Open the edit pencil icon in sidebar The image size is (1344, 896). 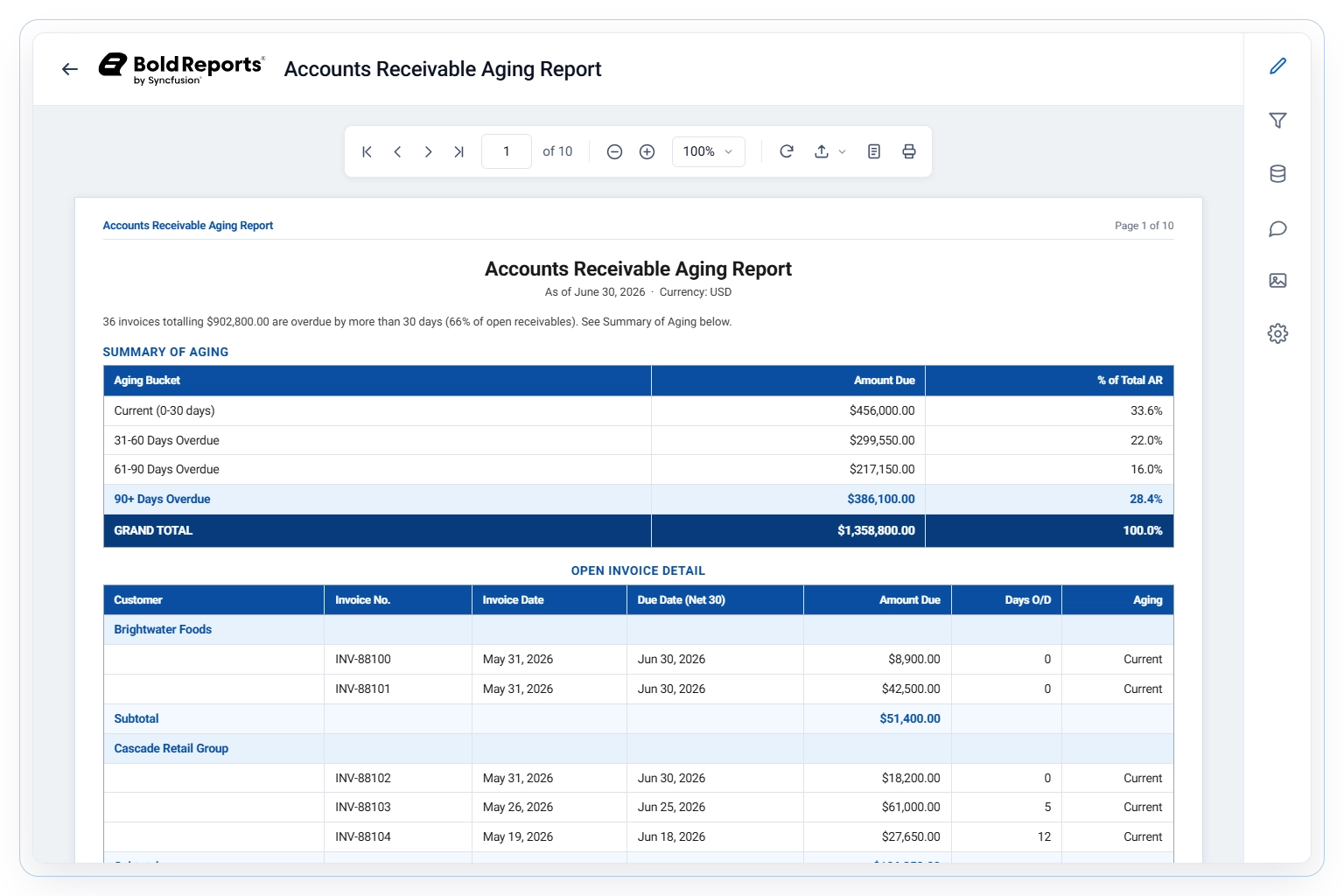point(1277,66)
